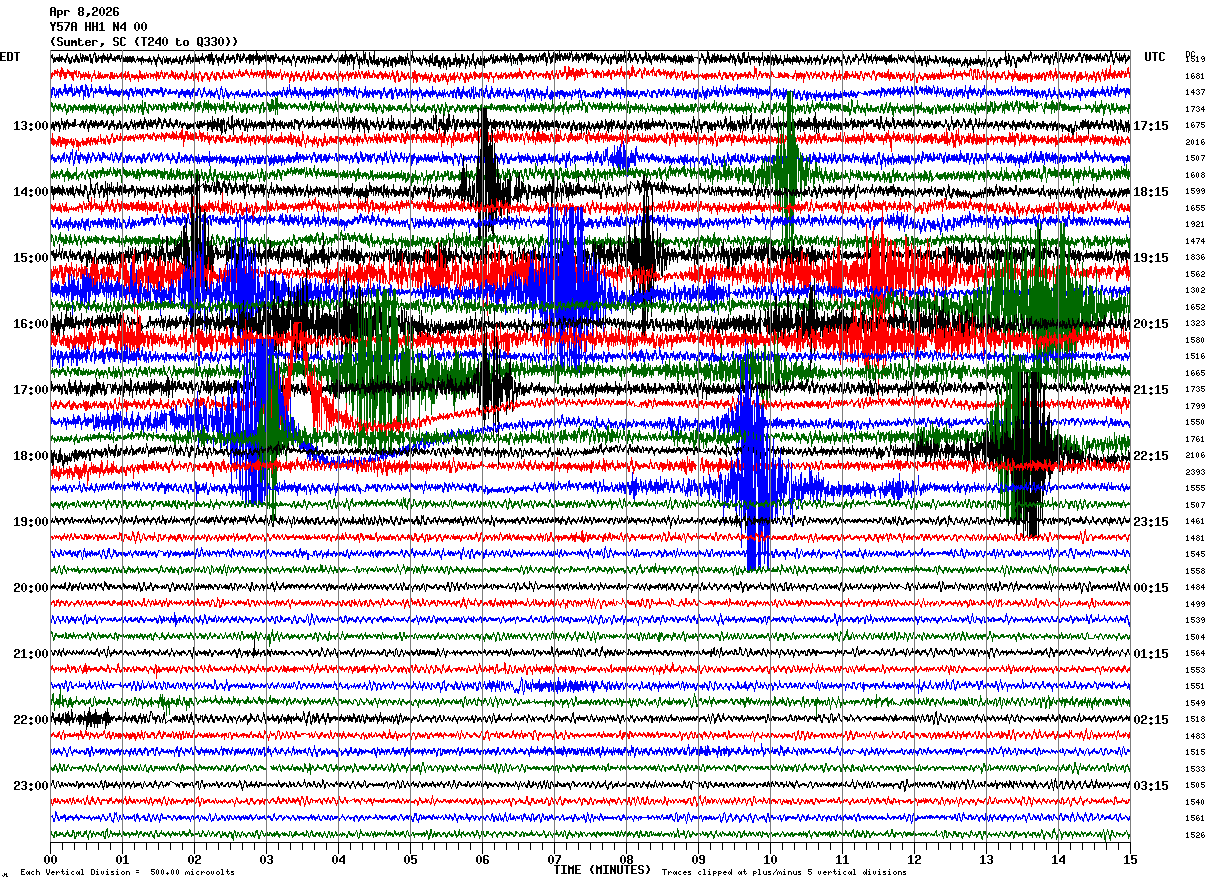Image resolution: width=1210 pixels, height=886 pixels.
Task: Click the DC value '1323'
Action: coord(1194,324)
